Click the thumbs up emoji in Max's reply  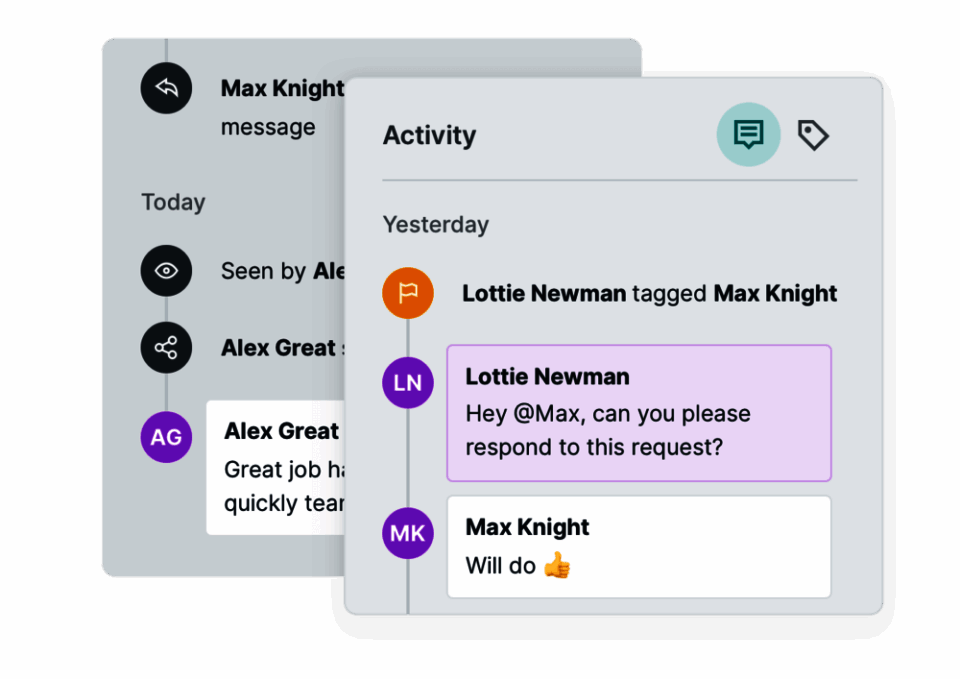(557, 566)
